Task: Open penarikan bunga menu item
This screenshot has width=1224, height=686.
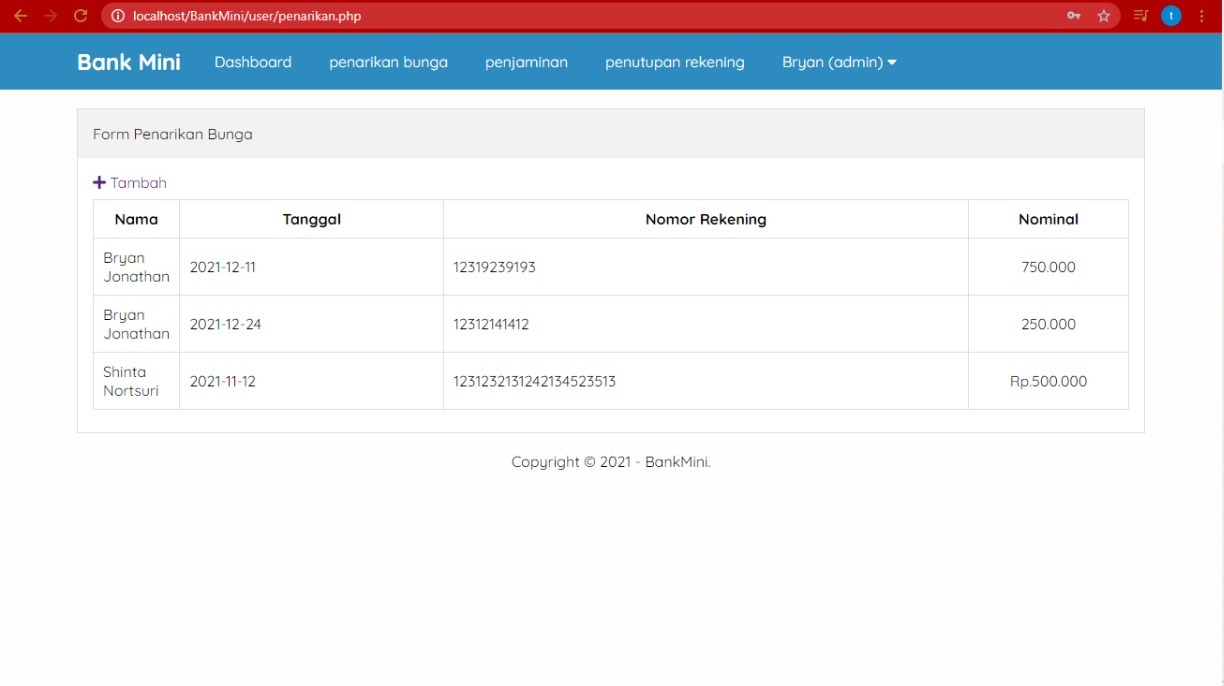Action: pyautogui.click(x=388, y=62)
